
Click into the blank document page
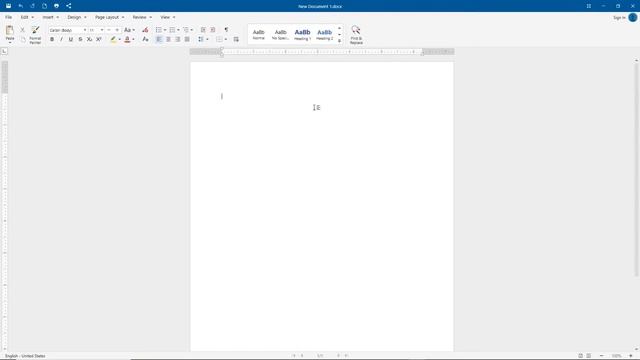click(x=322, y=206)
